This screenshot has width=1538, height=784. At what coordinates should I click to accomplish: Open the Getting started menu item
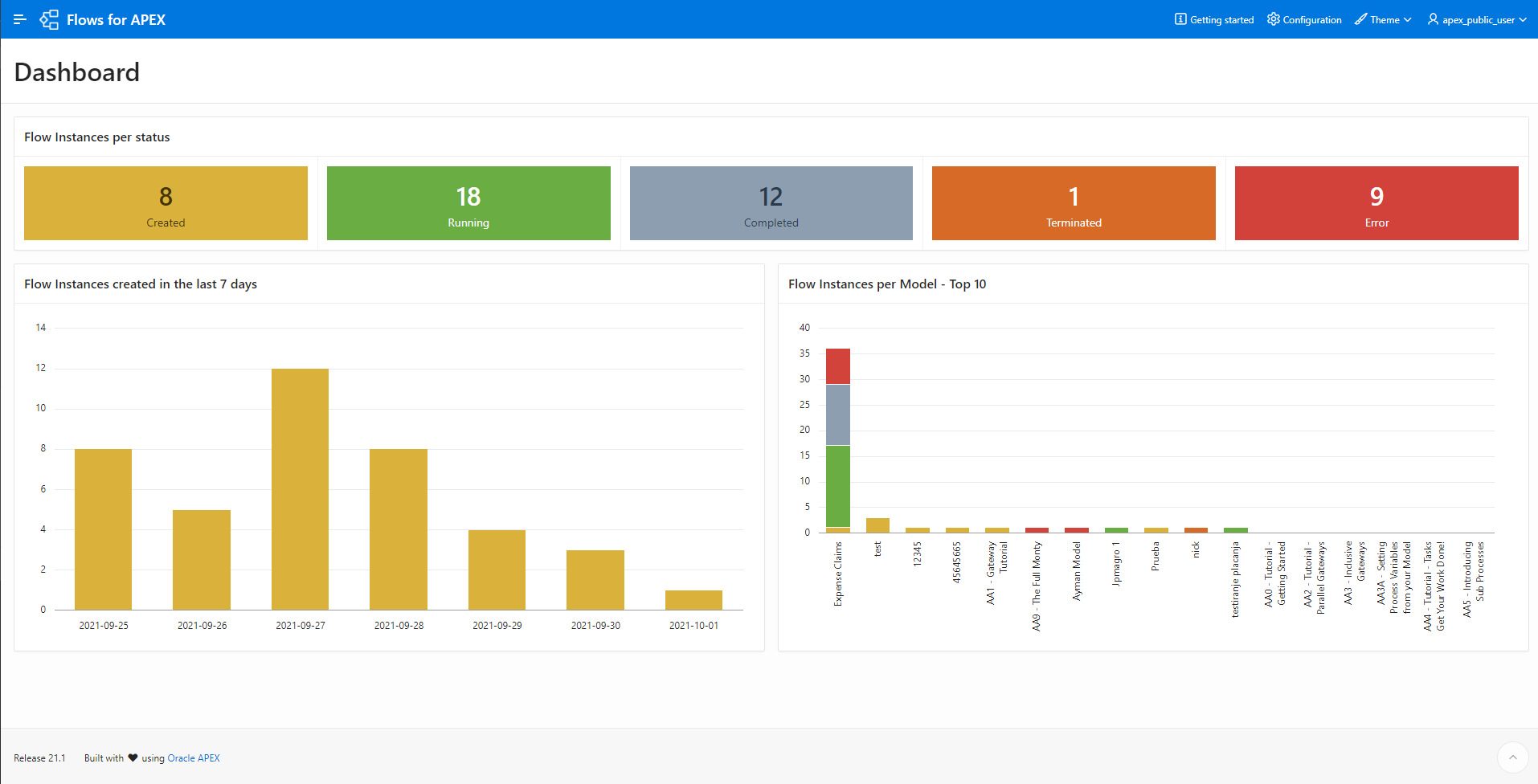(1221, 20)
